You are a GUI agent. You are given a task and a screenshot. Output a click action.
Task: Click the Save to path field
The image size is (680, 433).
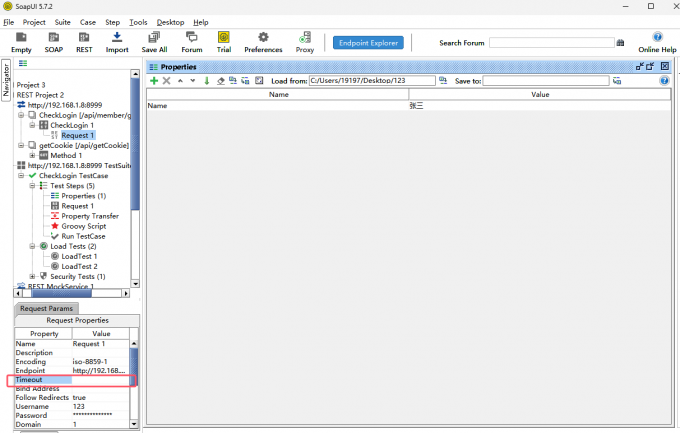tap(546, 81)
